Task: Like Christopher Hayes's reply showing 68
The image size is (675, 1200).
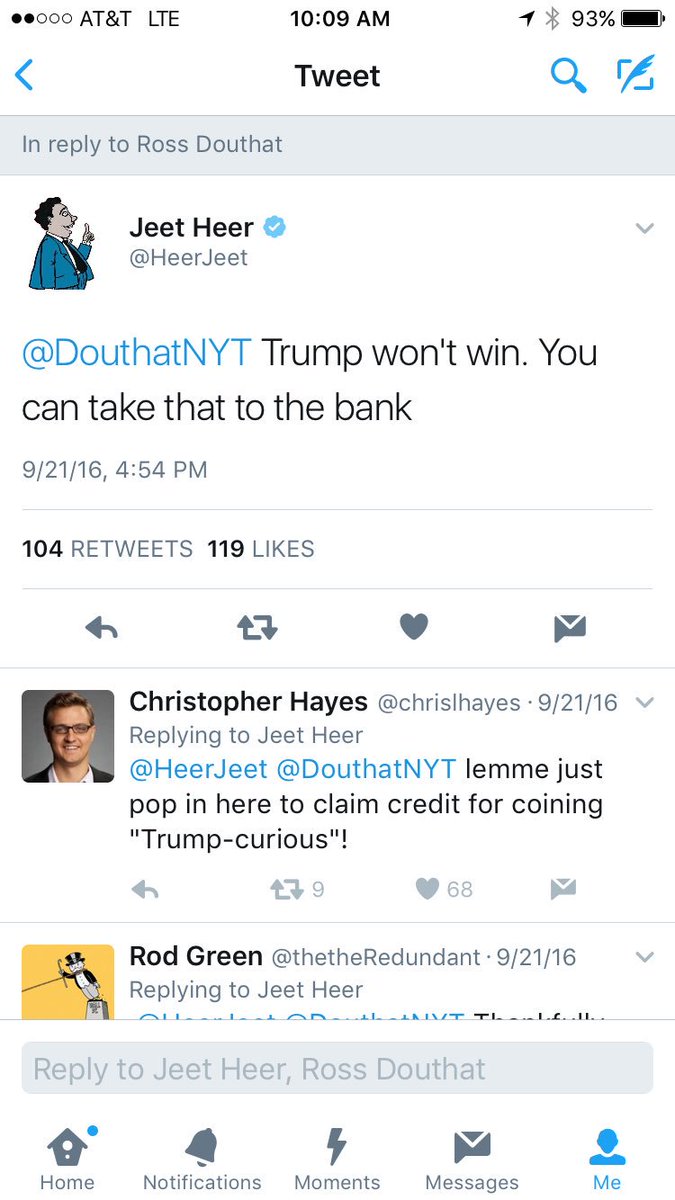Action: click(x=444, y=889)
